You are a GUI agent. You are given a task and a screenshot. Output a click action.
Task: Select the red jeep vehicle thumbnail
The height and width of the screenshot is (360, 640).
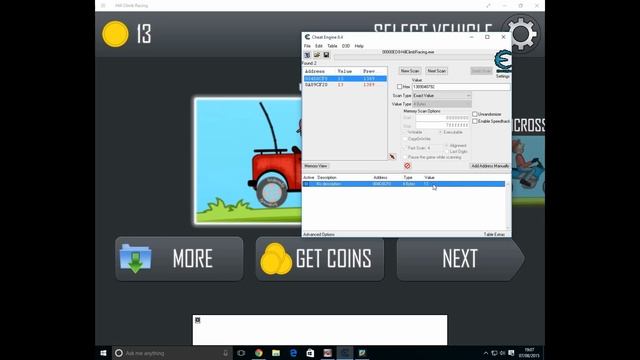tap(248, 160)
